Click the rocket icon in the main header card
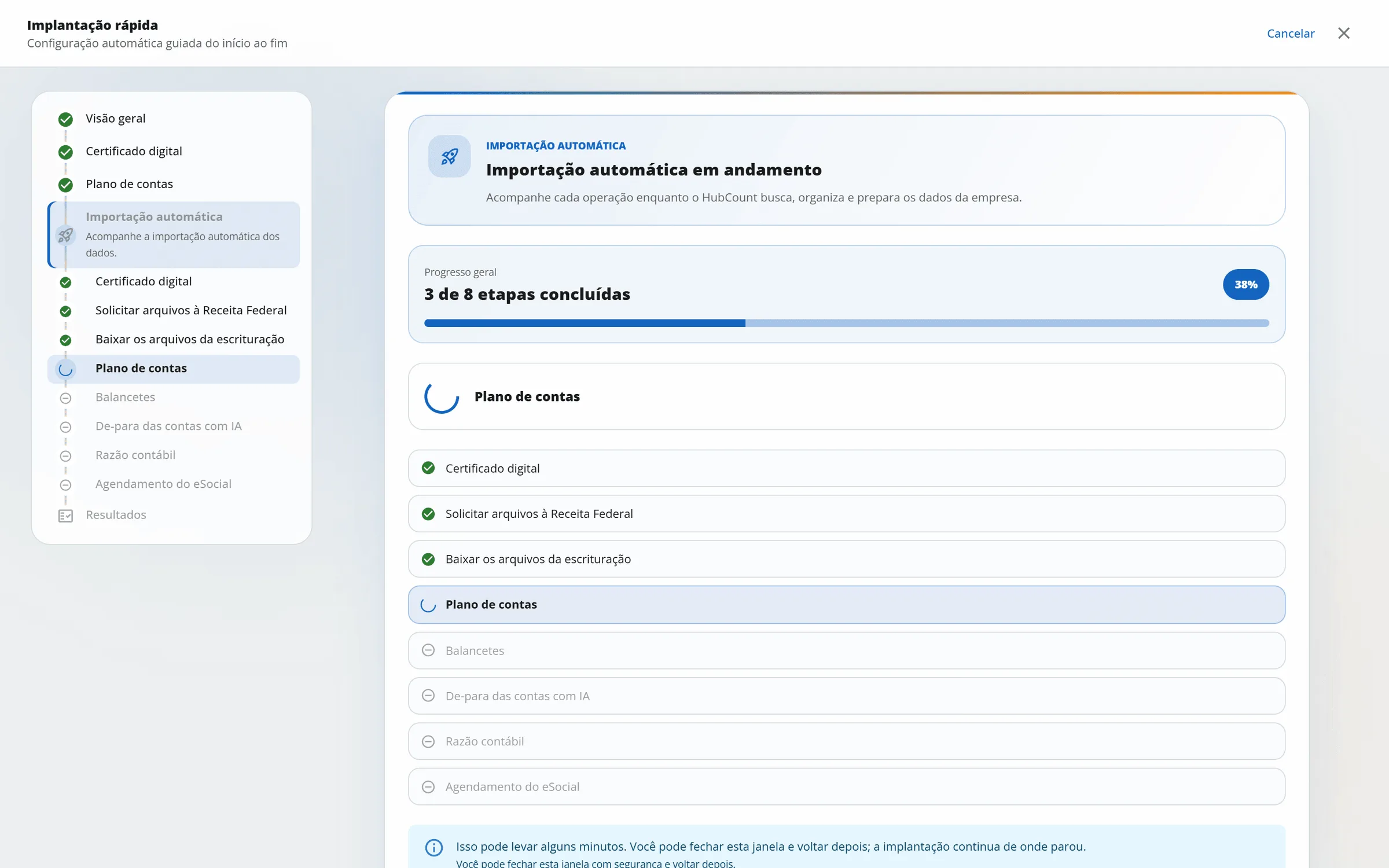The width and height of the screenshot is (1389, 868). pos(449,156)
